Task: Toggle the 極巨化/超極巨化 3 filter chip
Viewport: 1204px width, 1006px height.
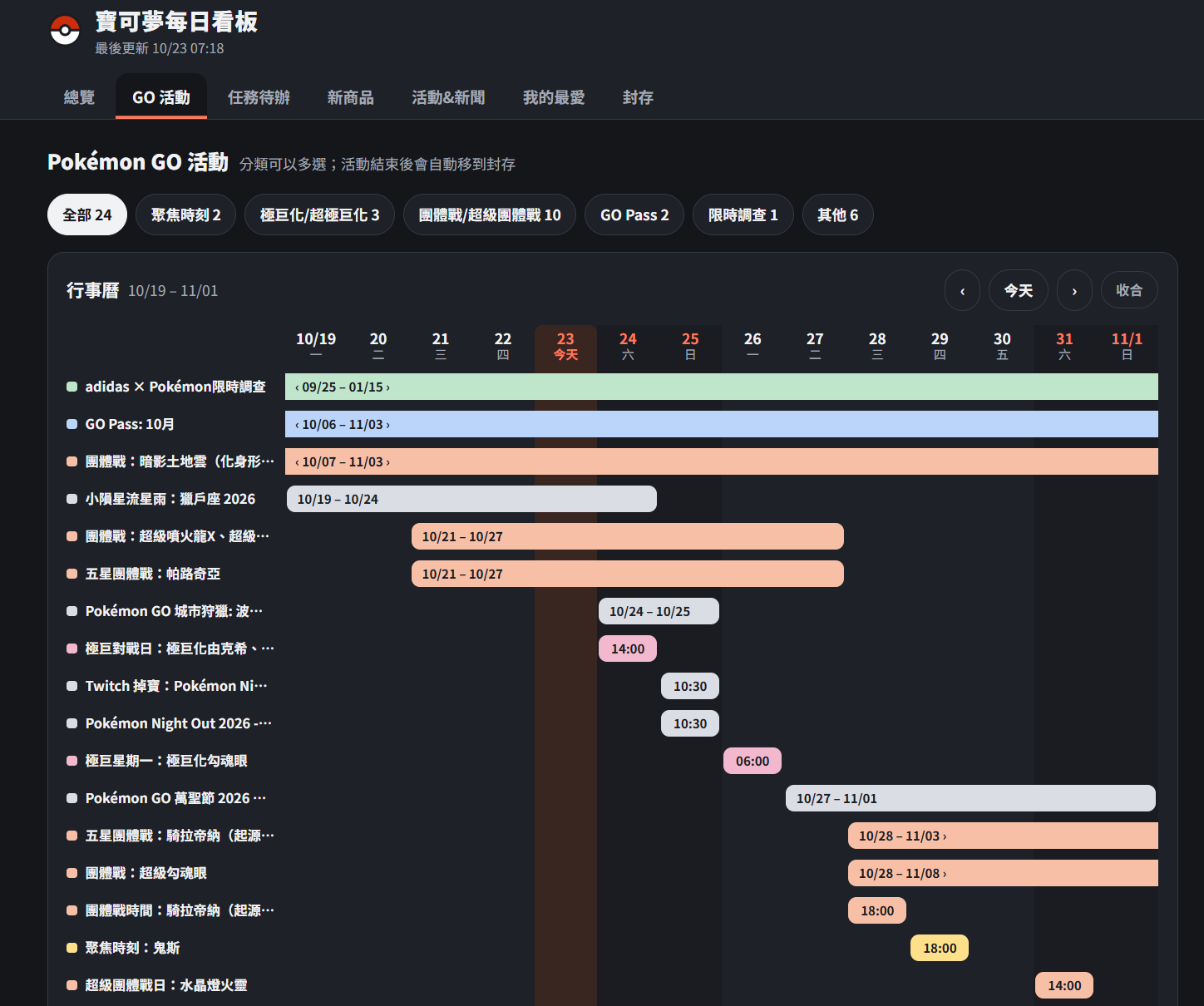Action: coord(319,215)
